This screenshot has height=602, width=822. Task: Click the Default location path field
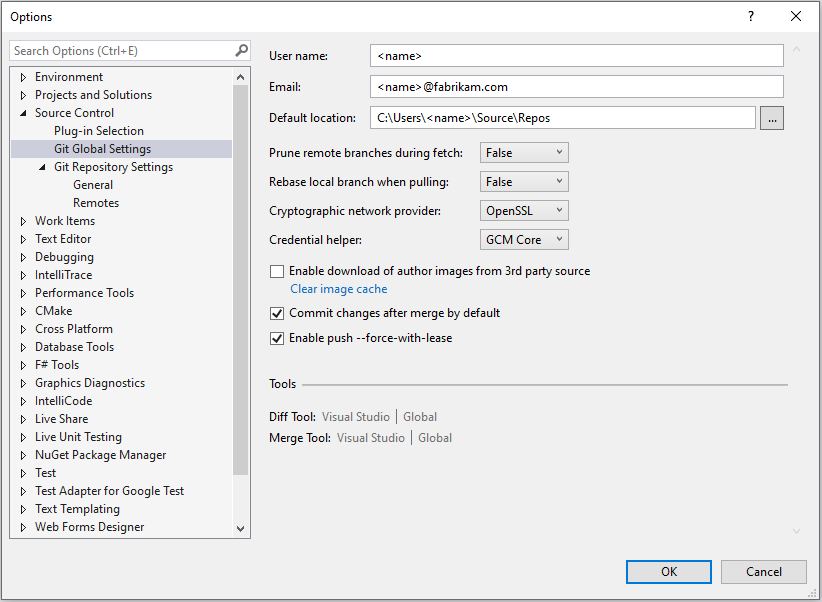click(x=563, y=118)
